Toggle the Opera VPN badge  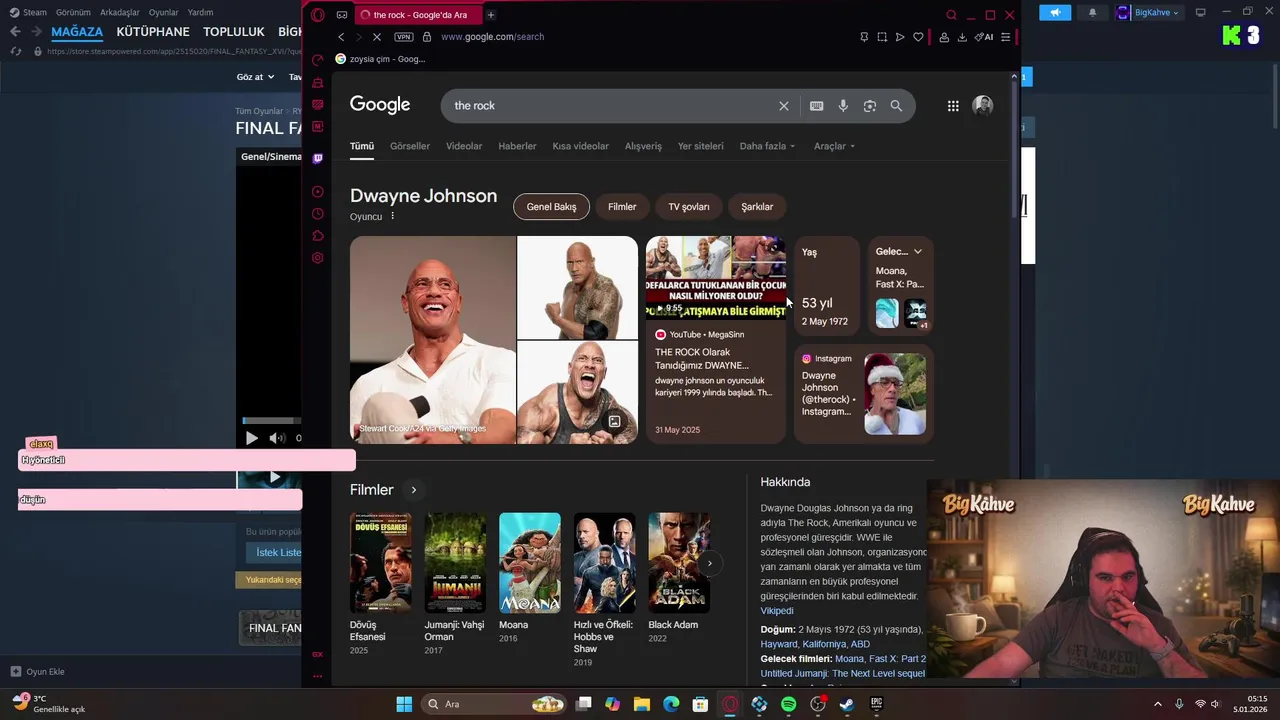(404, 37)
